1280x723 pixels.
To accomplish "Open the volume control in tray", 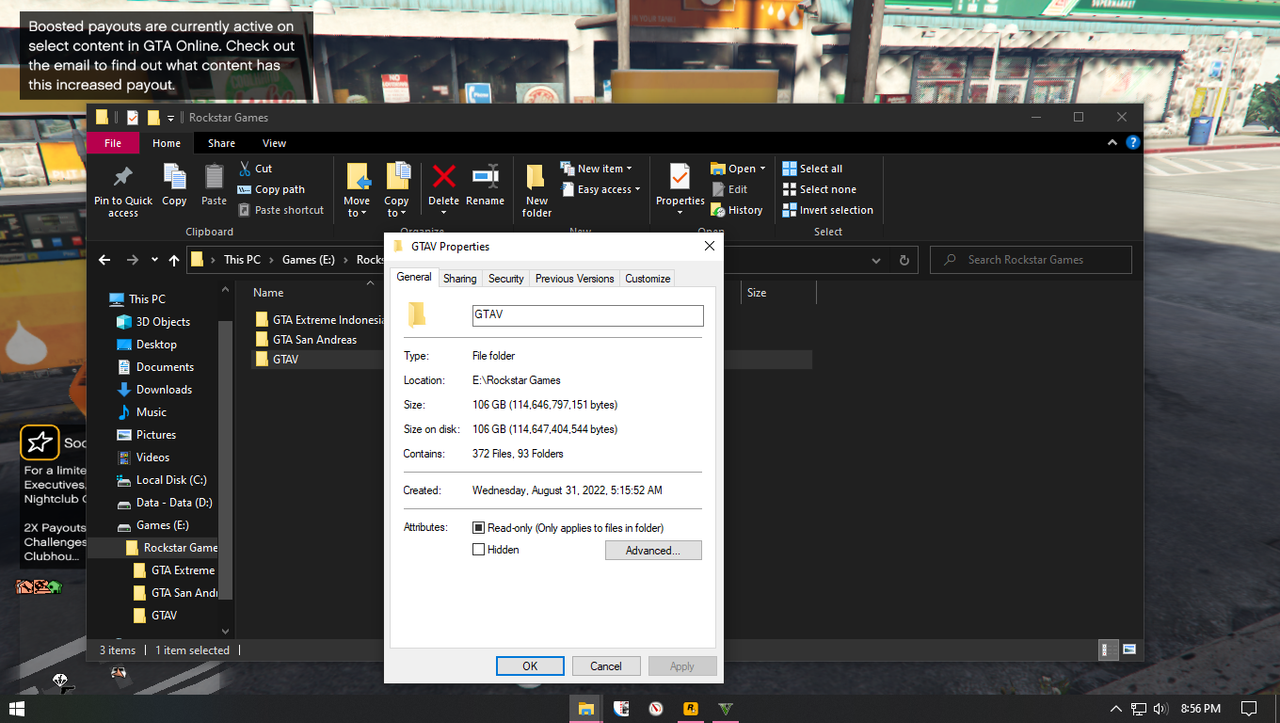I will point(1160,708).
